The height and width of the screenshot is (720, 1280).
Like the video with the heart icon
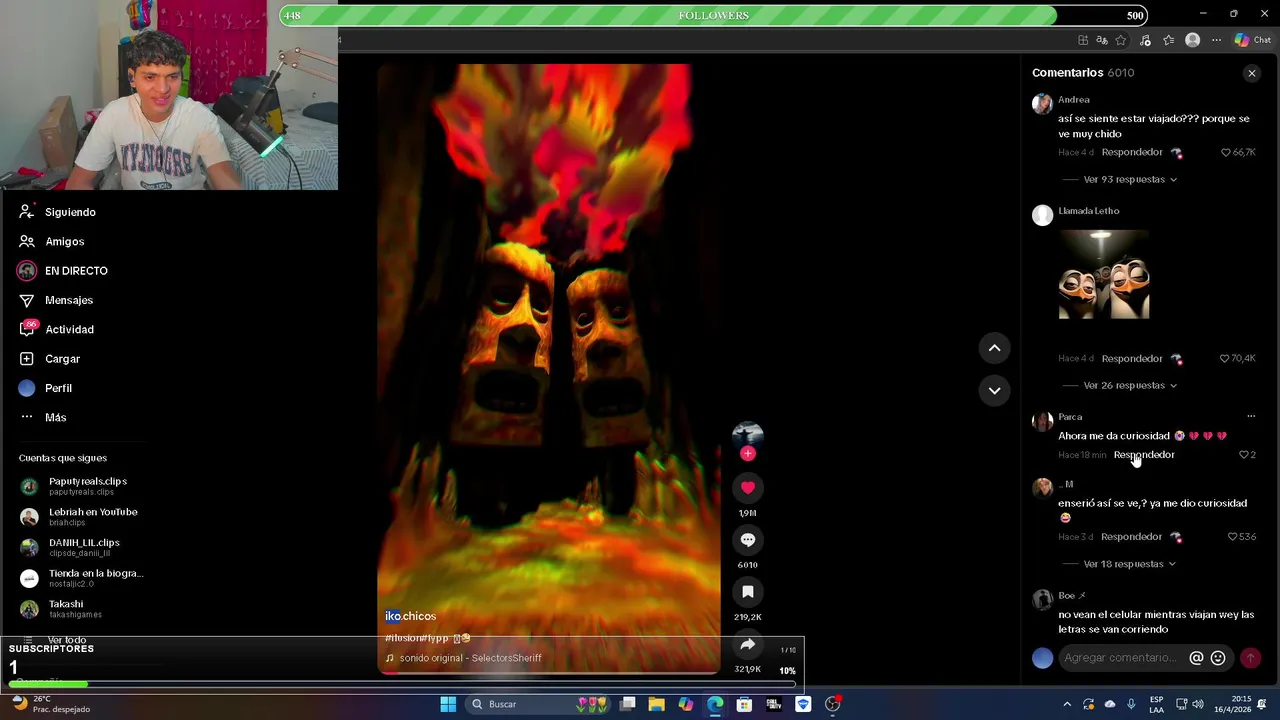pos(747,488)
